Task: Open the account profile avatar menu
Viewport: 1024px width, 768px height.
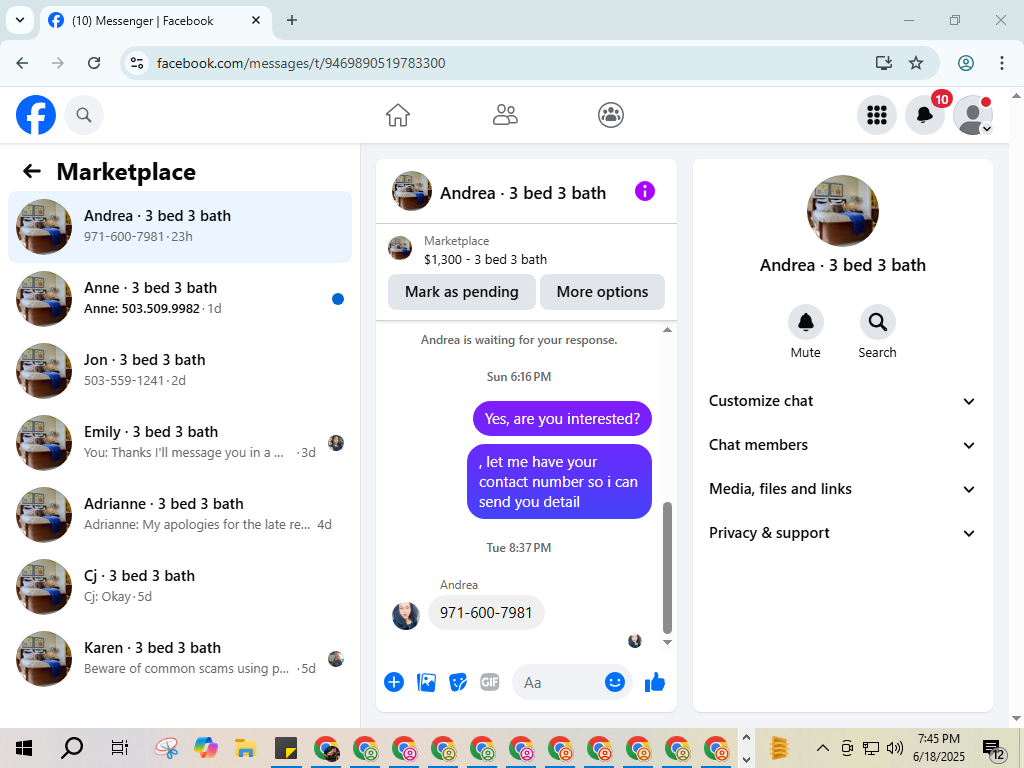Action: [x=973, y=115]
